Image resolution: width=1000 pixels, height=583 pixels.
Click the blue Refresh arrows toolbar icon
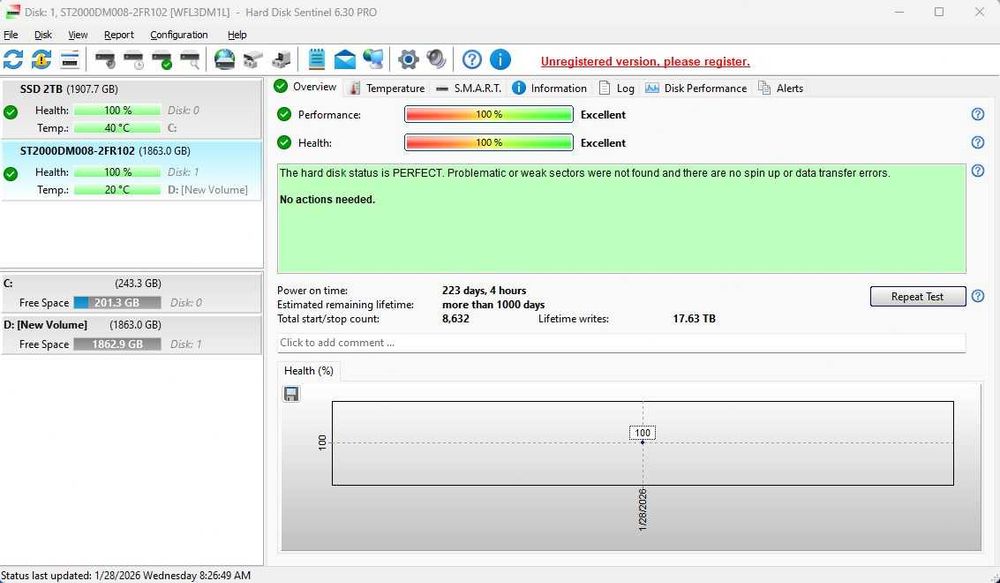[13, 60]
